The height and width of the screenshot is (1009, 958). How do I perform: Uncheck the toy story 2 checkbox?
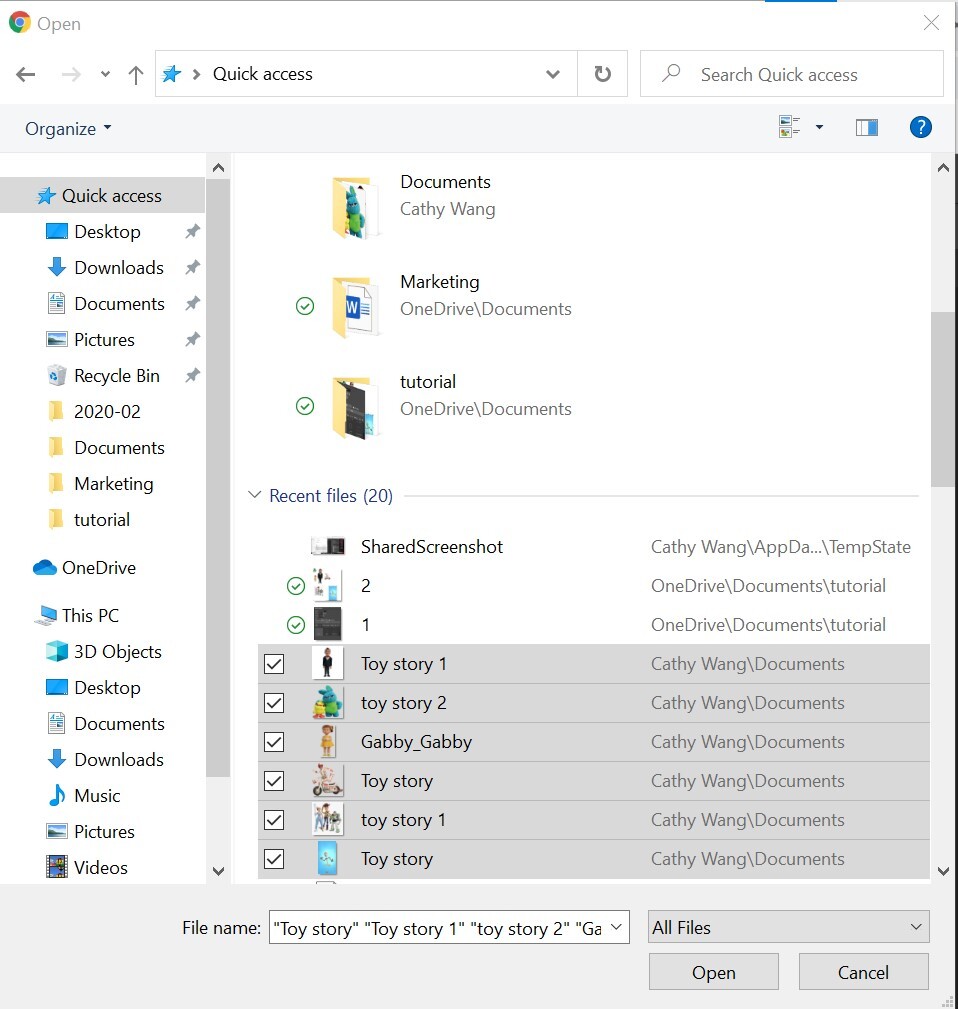coord(274,703)
